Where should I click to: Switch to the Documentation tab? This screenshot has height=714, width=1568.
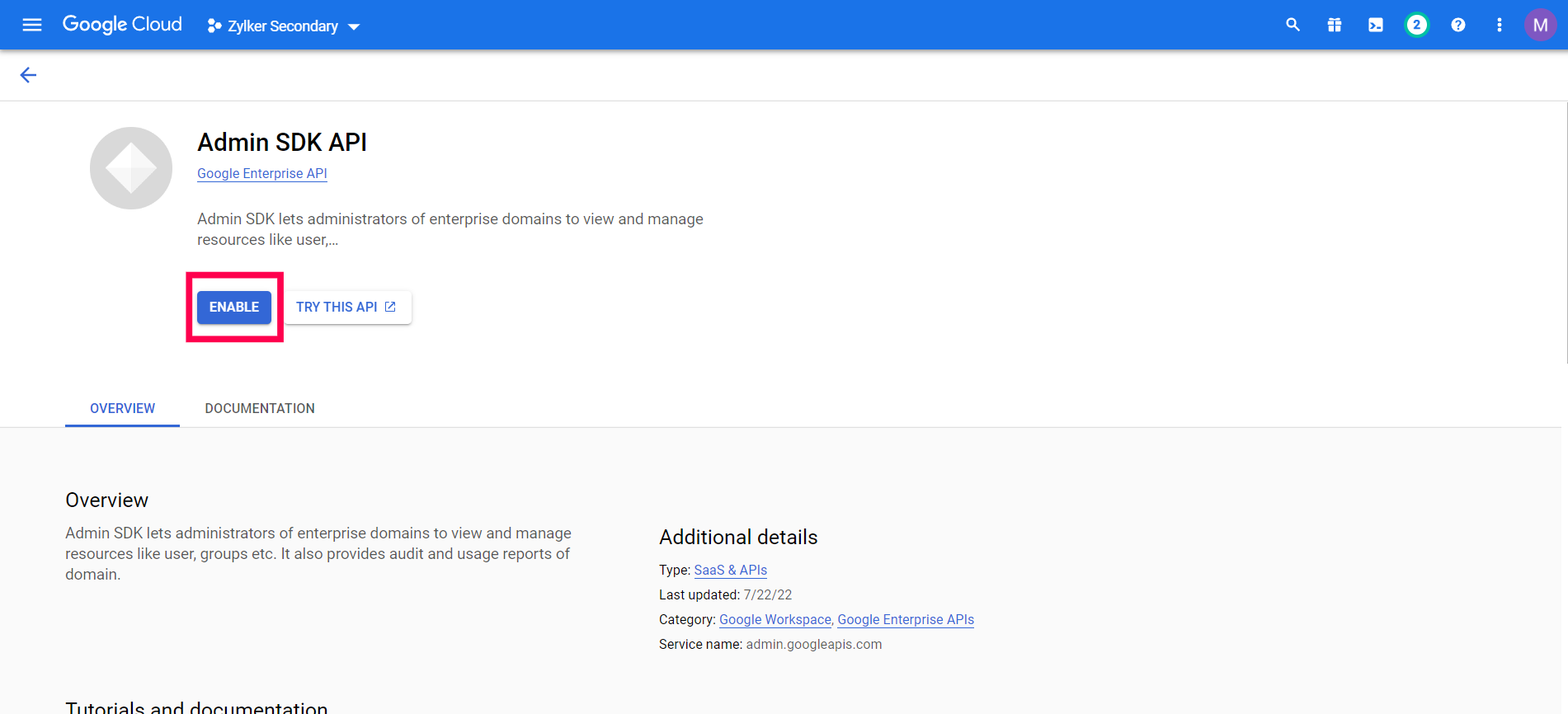[260, 408]
